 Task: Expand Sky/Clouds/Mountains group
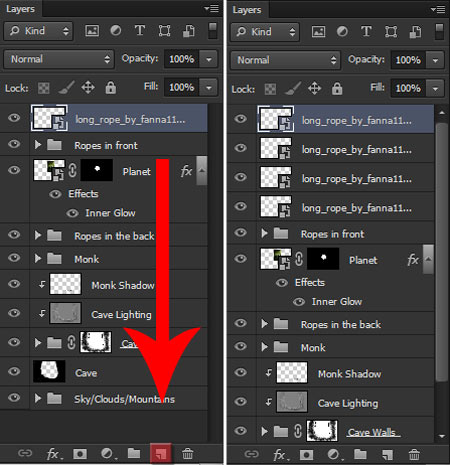38,398
